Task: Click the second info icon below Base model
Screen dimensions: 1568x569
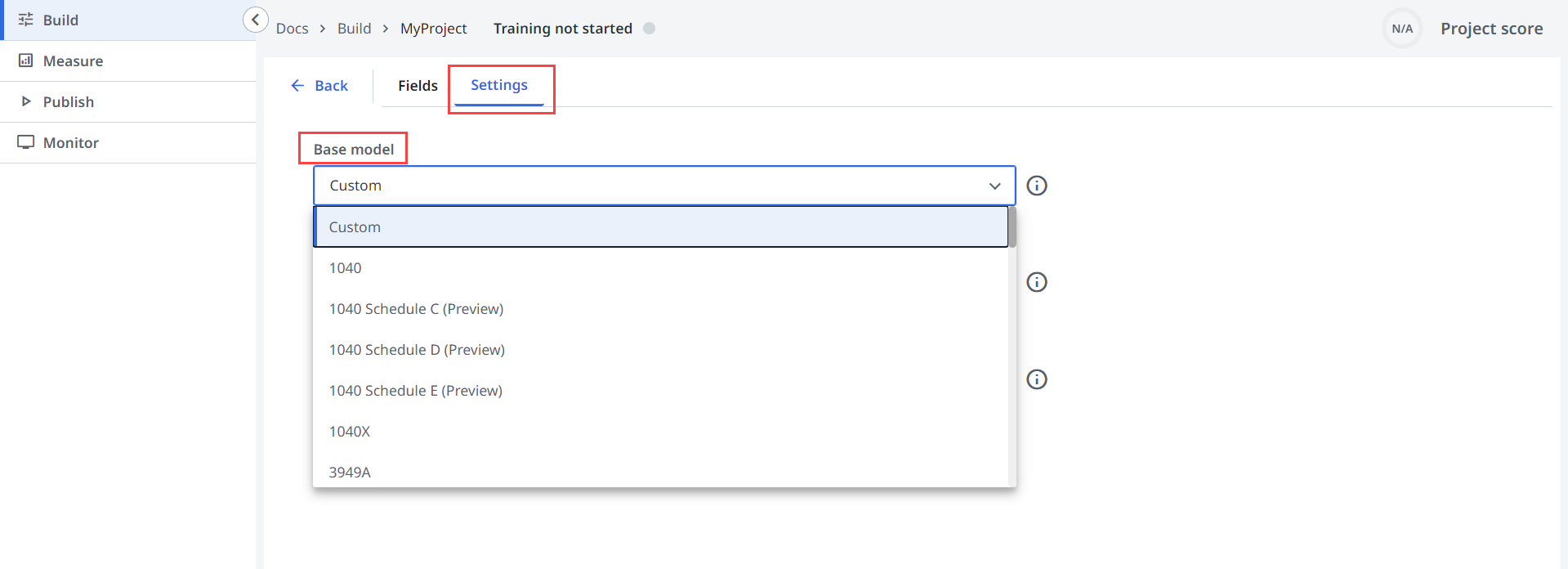Action: [1036, 282]
